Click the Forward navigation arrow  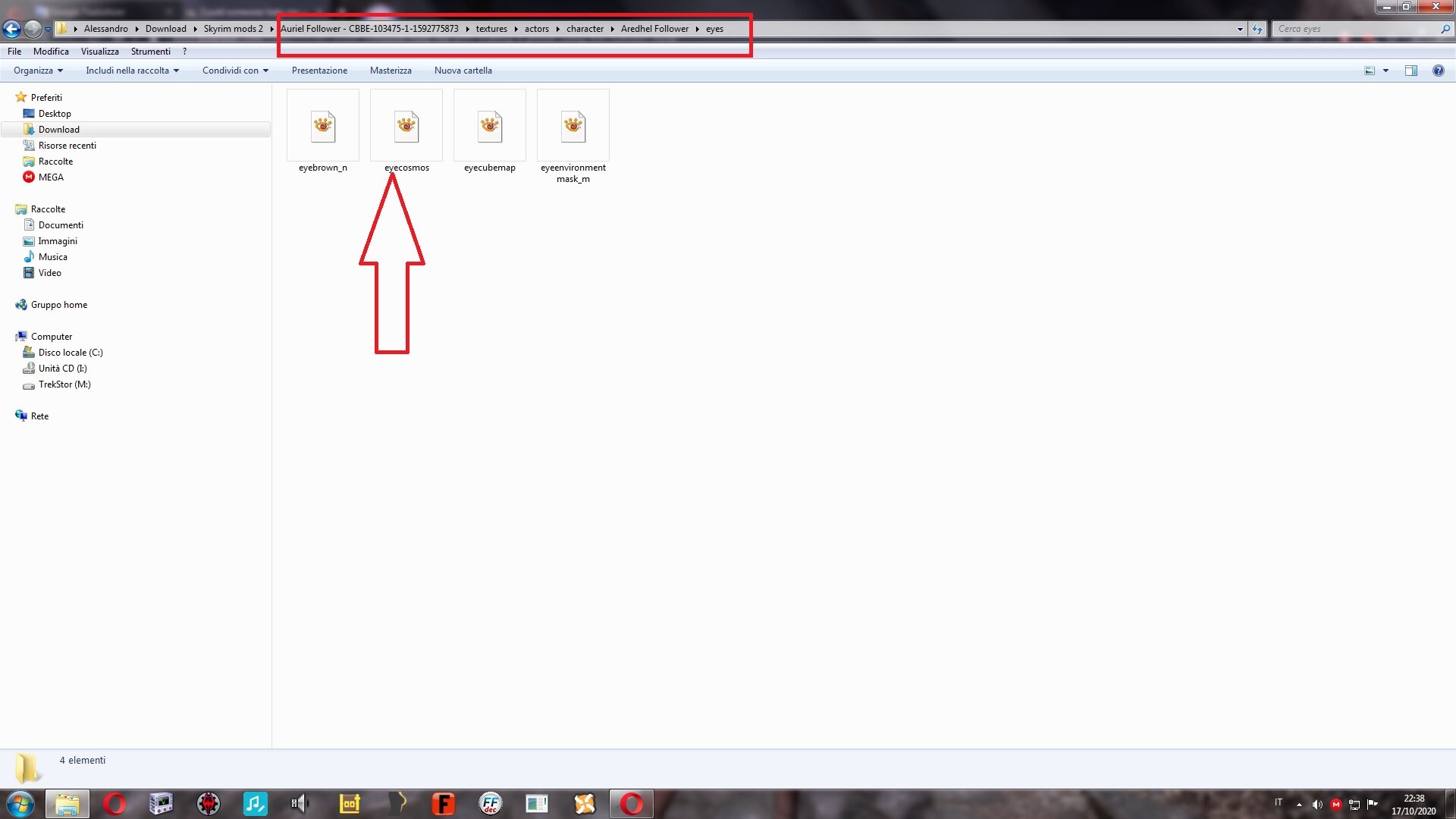[33, 29]
